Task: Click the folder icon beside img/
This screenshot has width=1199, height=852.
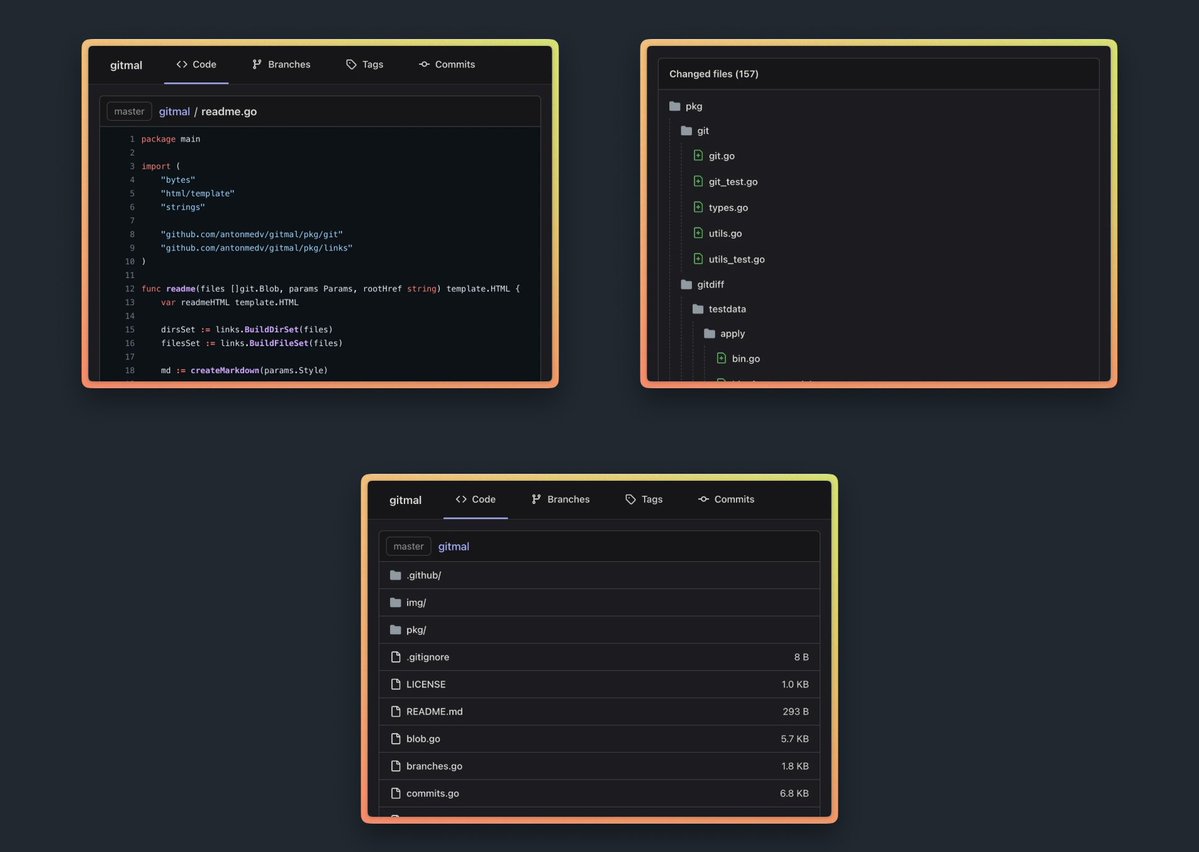Action: pos(396,602)
